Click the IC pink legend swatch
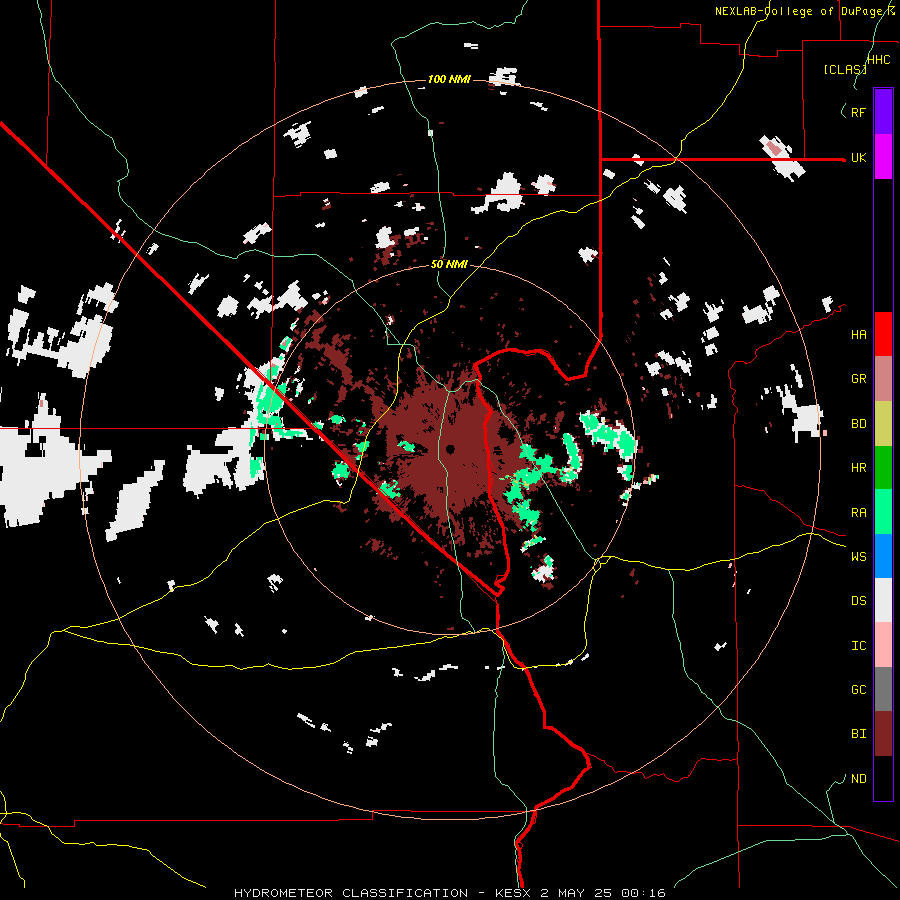 click(883, 645)
